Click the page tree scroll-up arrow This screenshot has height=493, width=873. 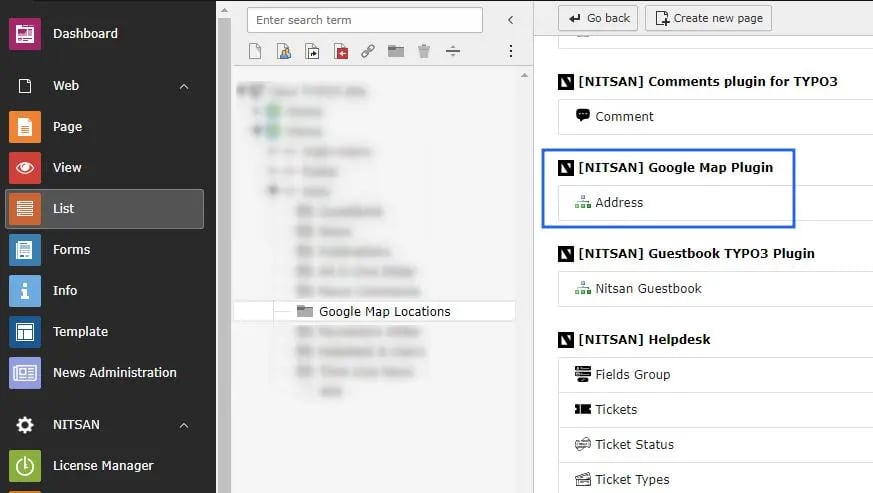(x=524, y=75)
